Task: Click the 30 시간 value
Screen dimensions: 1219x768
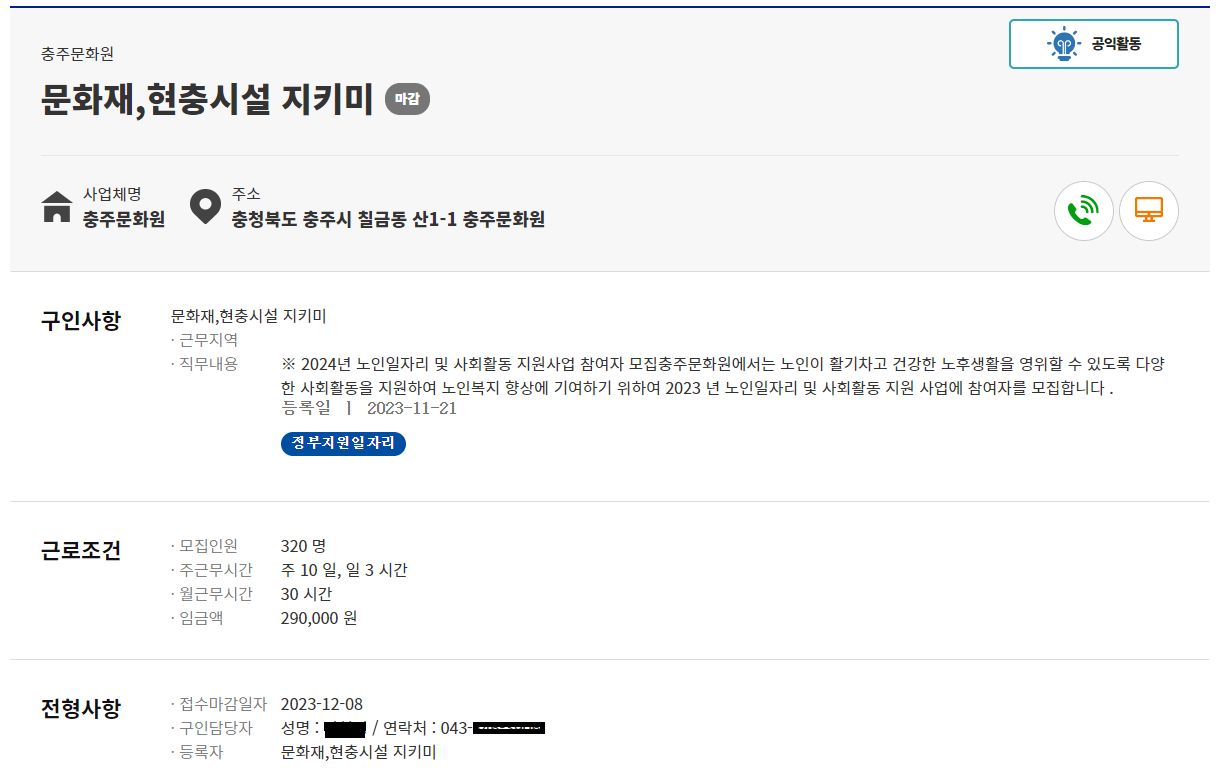Action: pyautogui.click(x=306, y=594)
